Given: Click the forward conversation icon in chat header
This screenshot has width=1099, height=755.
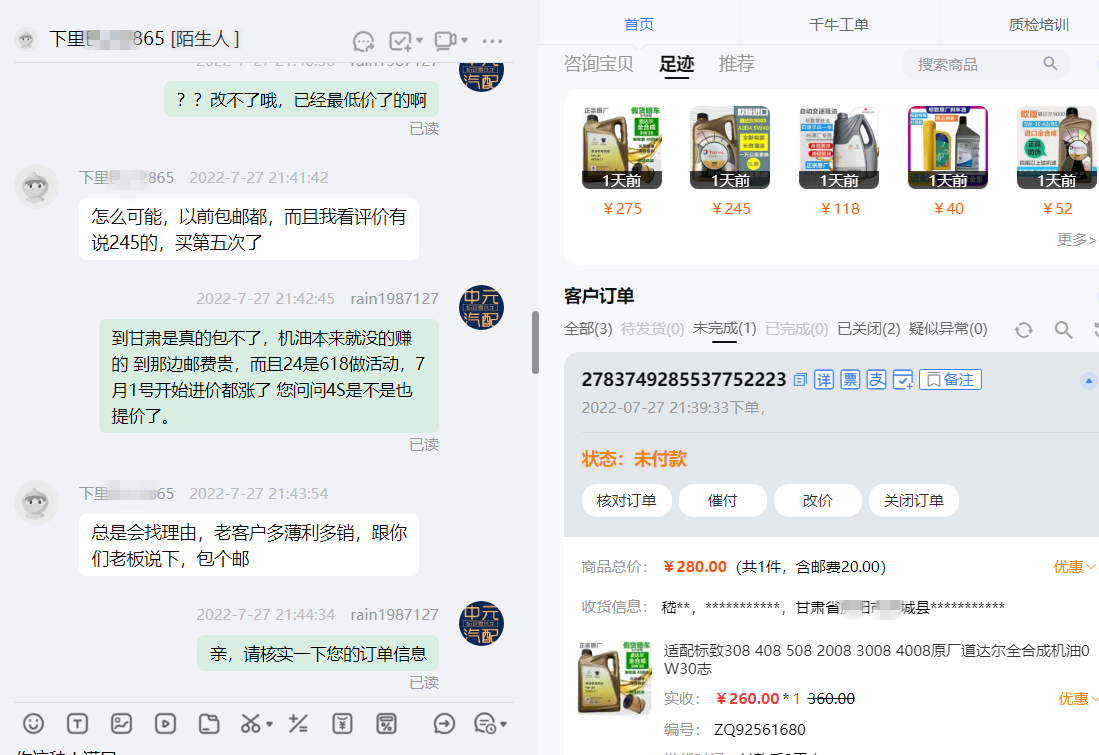Looking at the screenshot, I should 363,41.
